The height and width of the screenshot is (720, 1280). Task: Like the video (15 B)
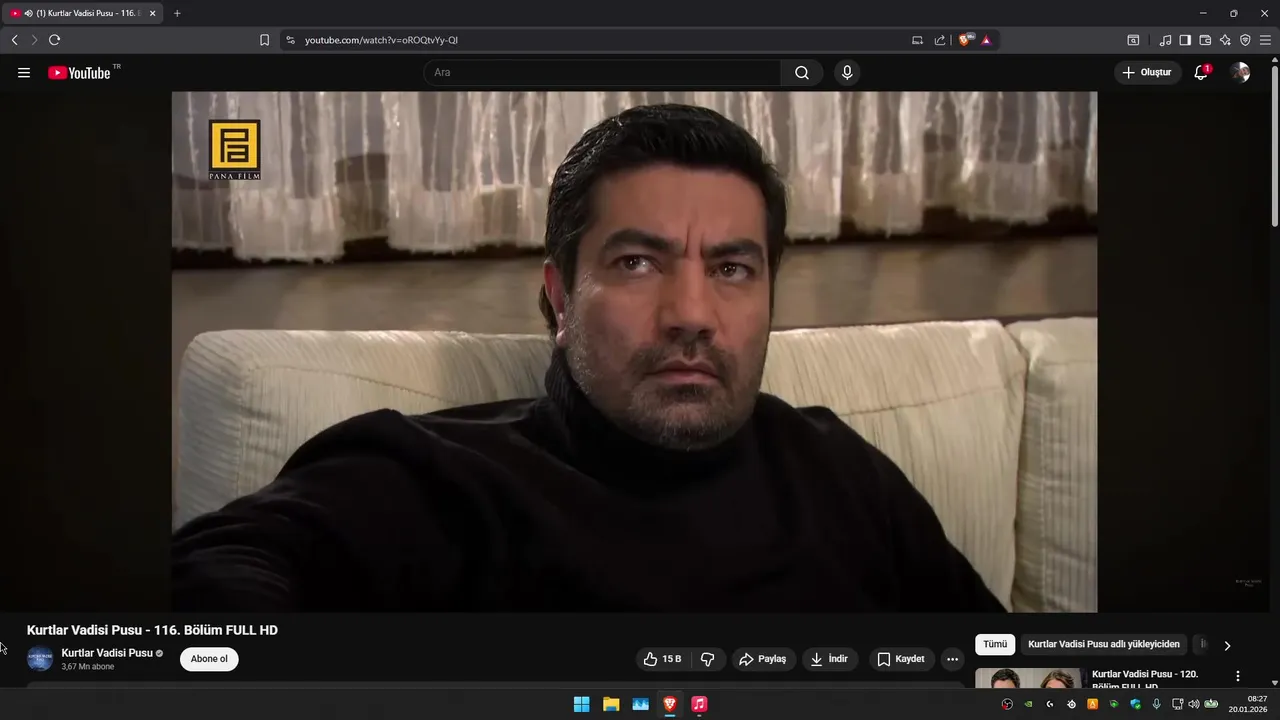[662, 659]
